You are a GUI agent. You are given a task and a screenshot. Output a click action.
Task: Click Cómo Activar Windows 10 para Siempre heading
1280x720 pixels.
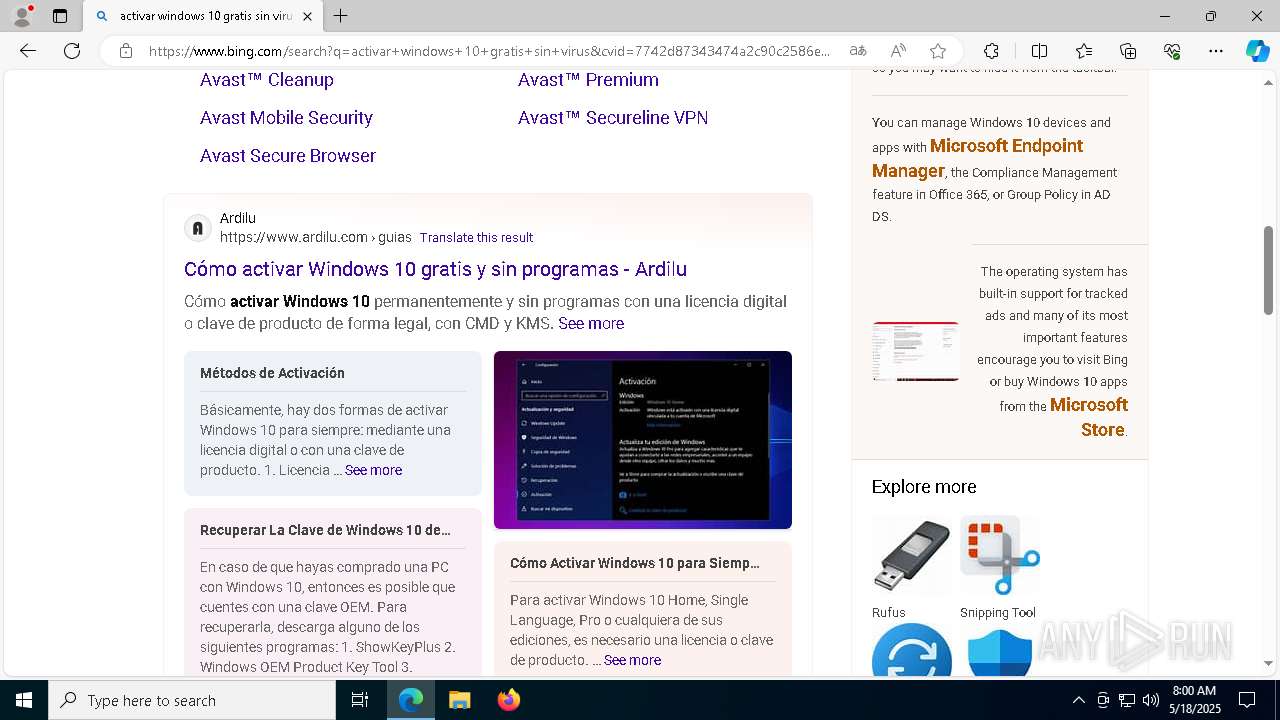(x=635, y=563)
